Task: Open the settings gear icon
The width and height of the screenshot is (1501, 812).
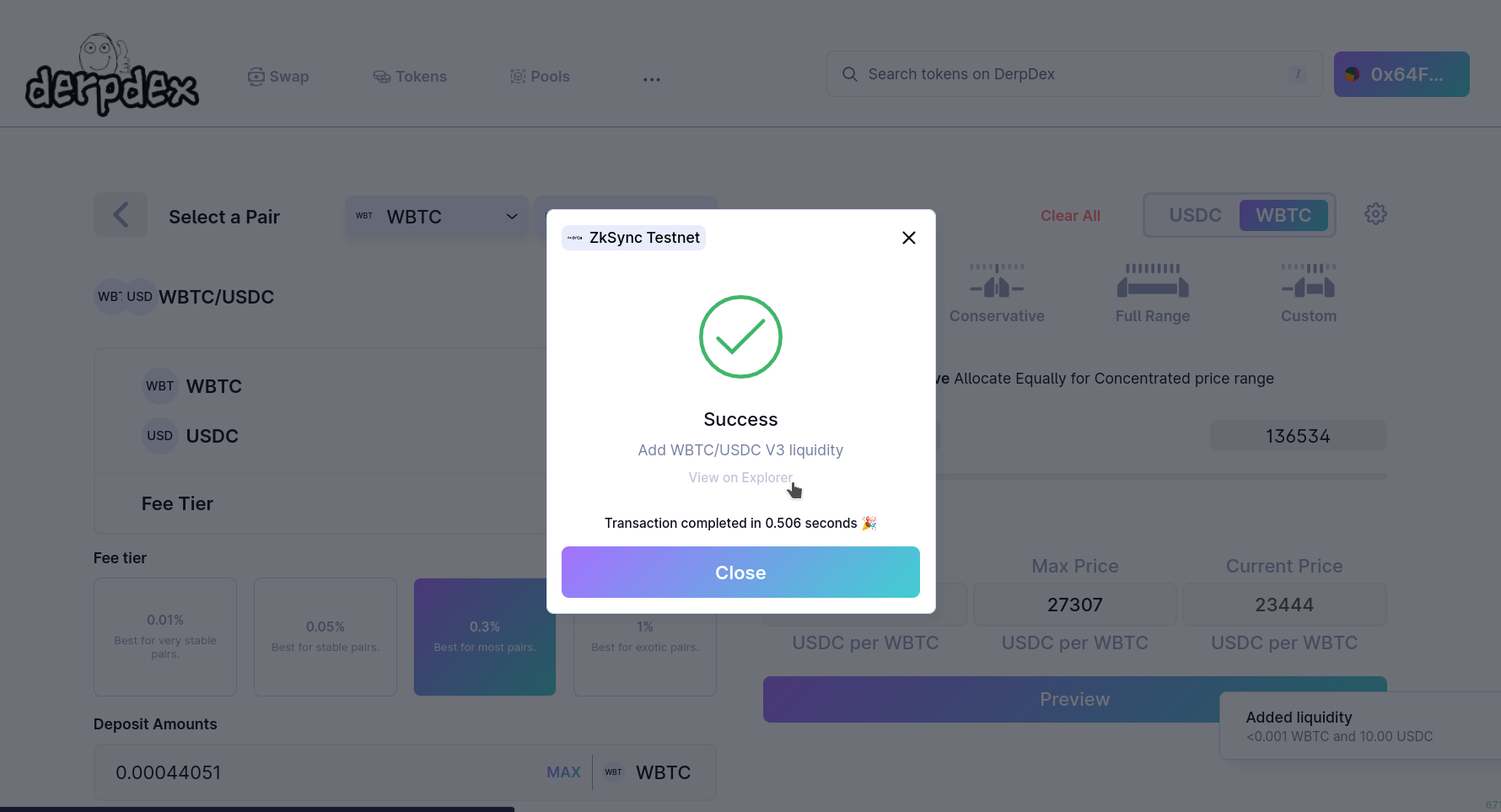Action: pyautogui.click(x=1375, y=214)
